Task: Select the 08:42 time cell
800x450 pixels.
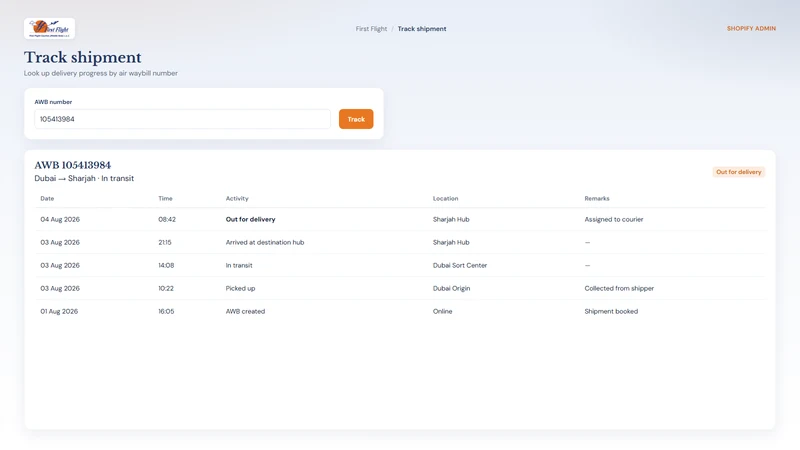Action: tap(167, 219)
